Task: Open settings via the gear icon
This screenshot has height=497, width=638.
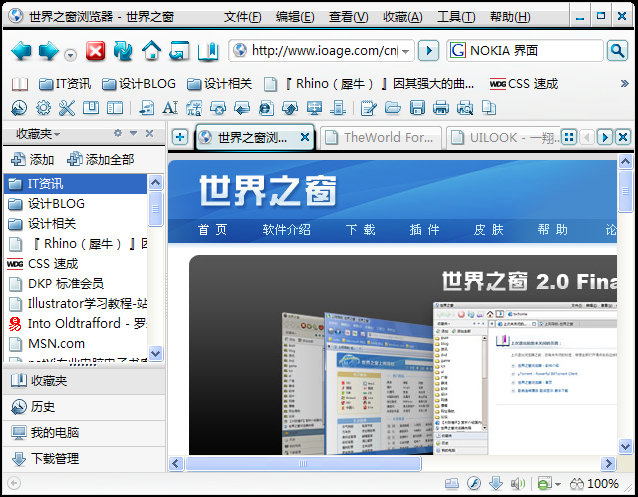Action: [x=43, y=108]
